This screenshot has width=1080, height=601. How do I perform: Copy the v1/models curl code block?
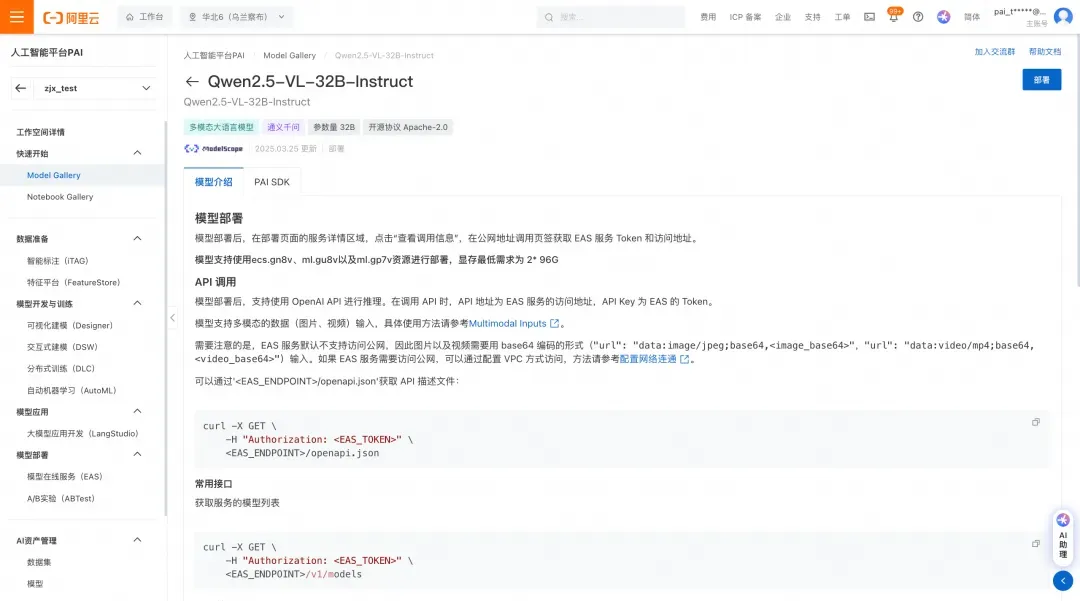[1035, 543]
